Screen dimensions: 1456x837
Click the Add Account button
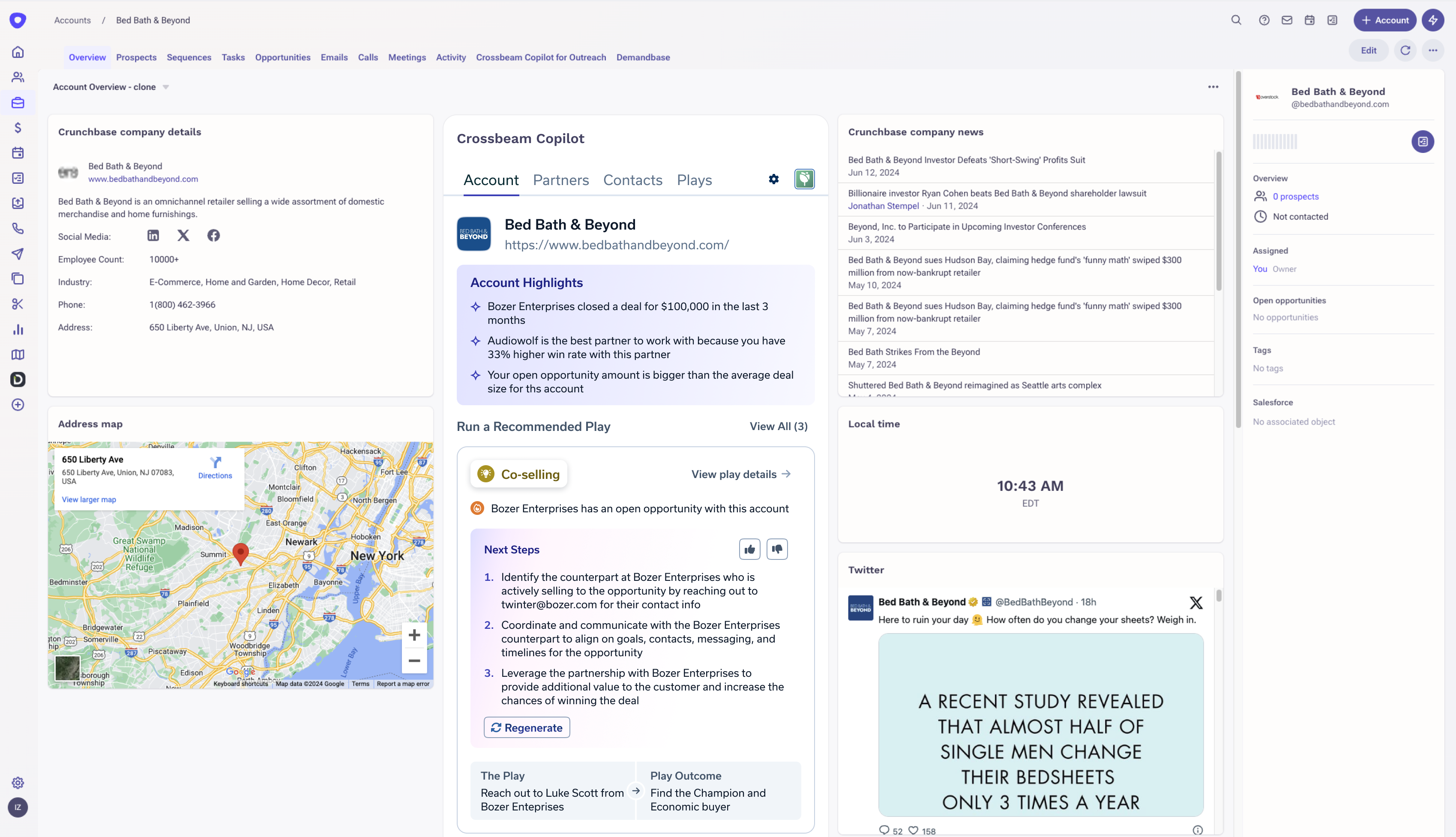coord(1385,20)
